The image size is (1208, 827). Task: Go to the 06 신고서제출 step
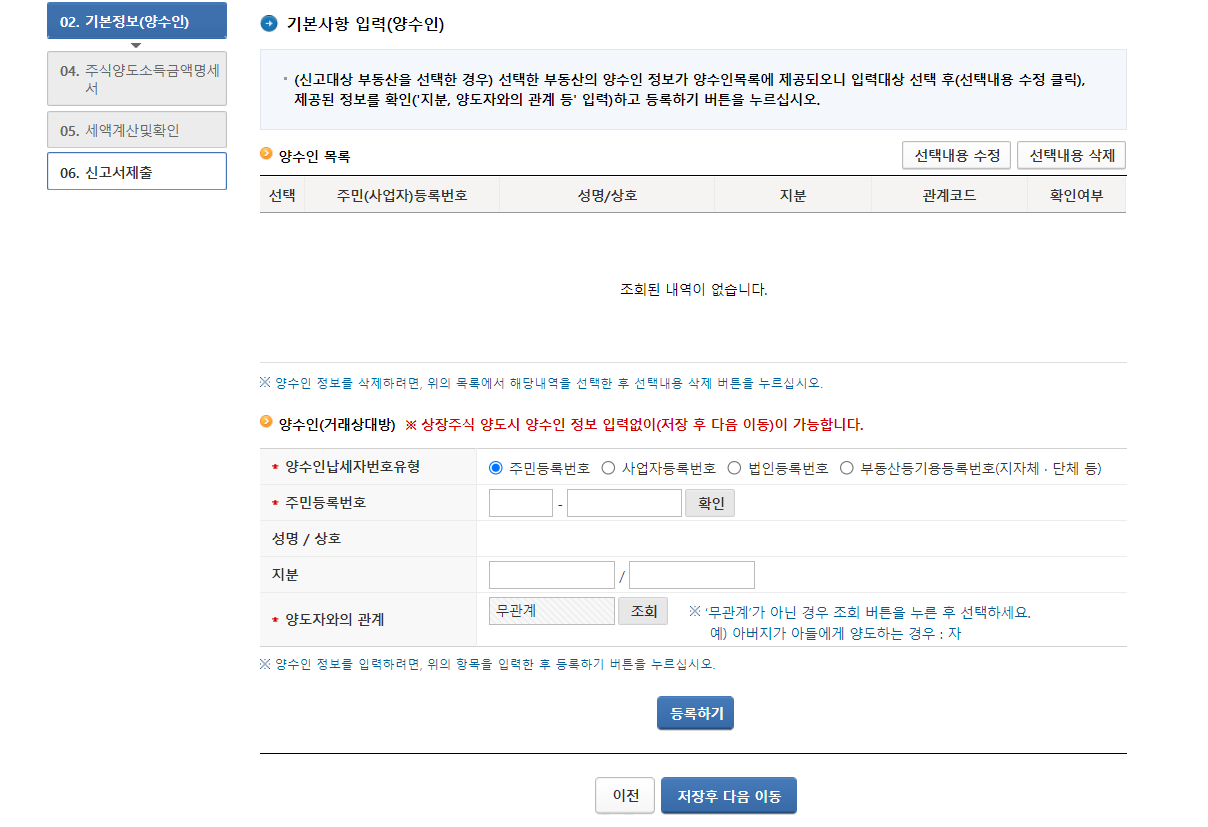[x=136, y=171]
